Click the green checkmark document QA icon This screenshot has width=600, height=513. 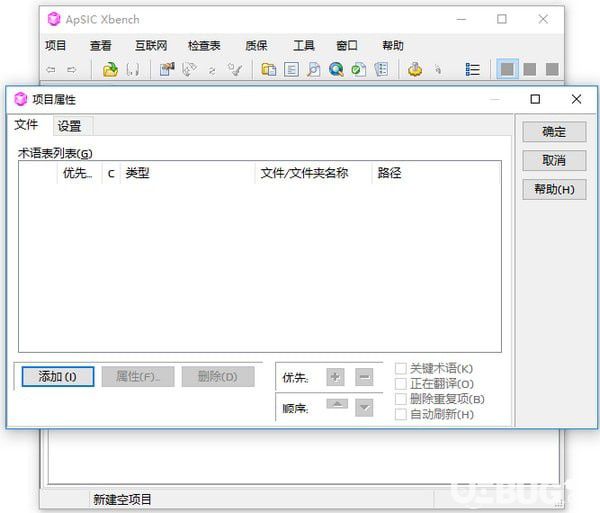tap(359, 70)
